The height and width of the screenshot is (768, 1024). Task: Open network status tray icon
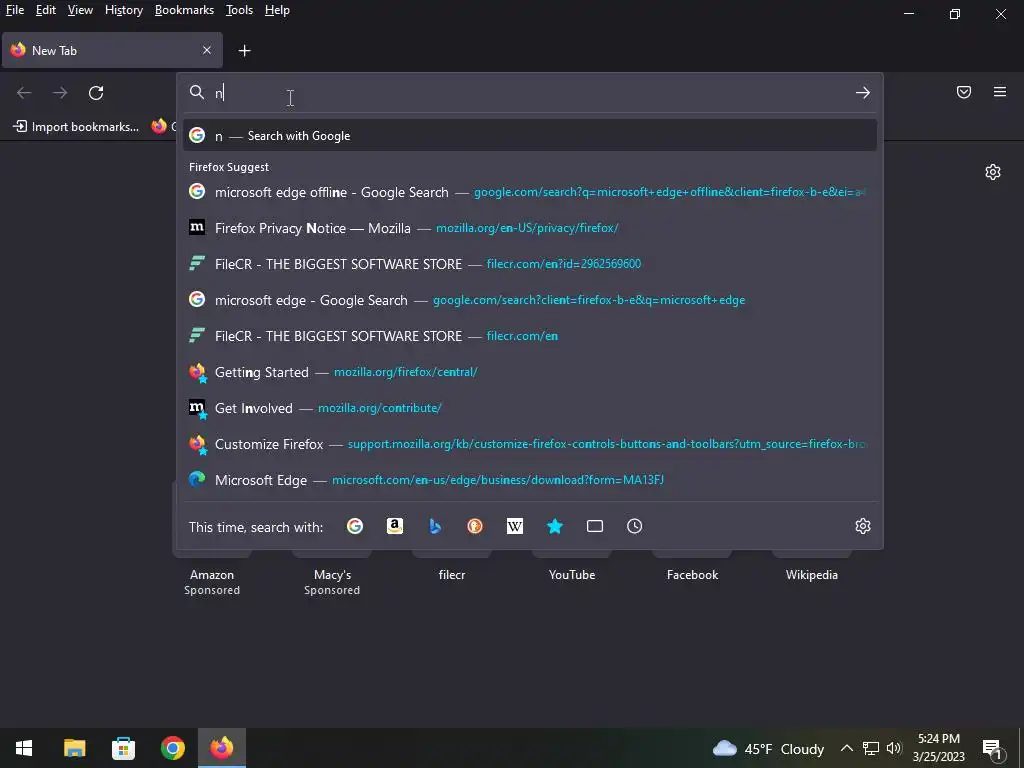pyautogui.click(x=871, y=748)
